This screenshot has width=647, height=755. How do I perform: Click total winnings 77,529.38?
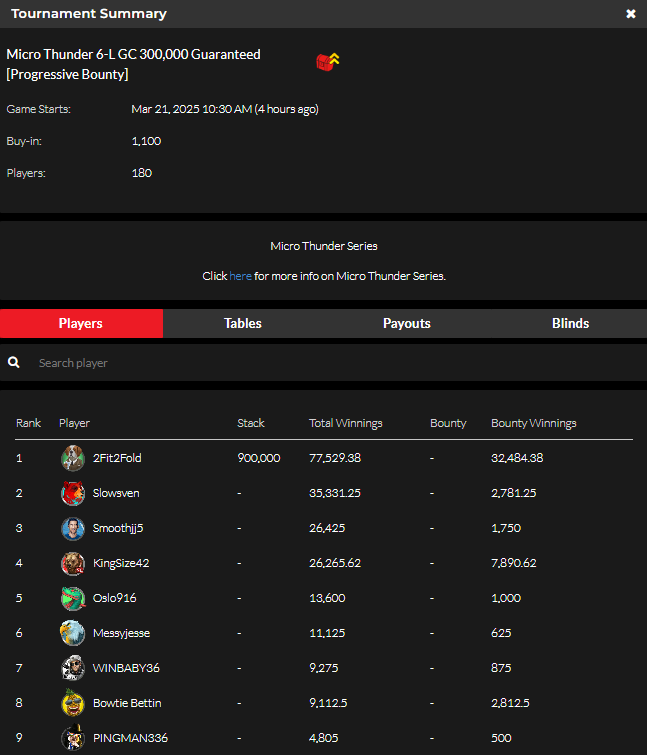coord(335,458)
